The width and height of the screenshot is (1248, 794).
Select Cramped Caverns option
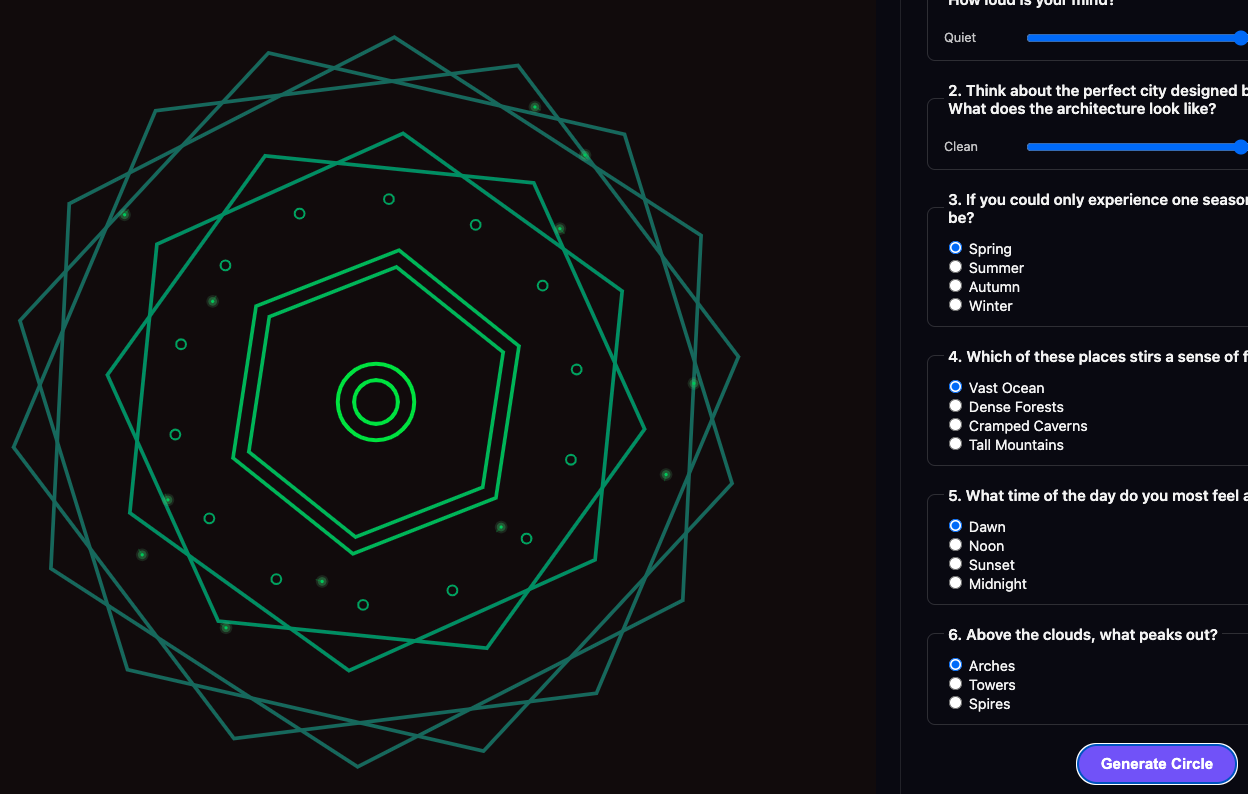[x=956, y=425]
